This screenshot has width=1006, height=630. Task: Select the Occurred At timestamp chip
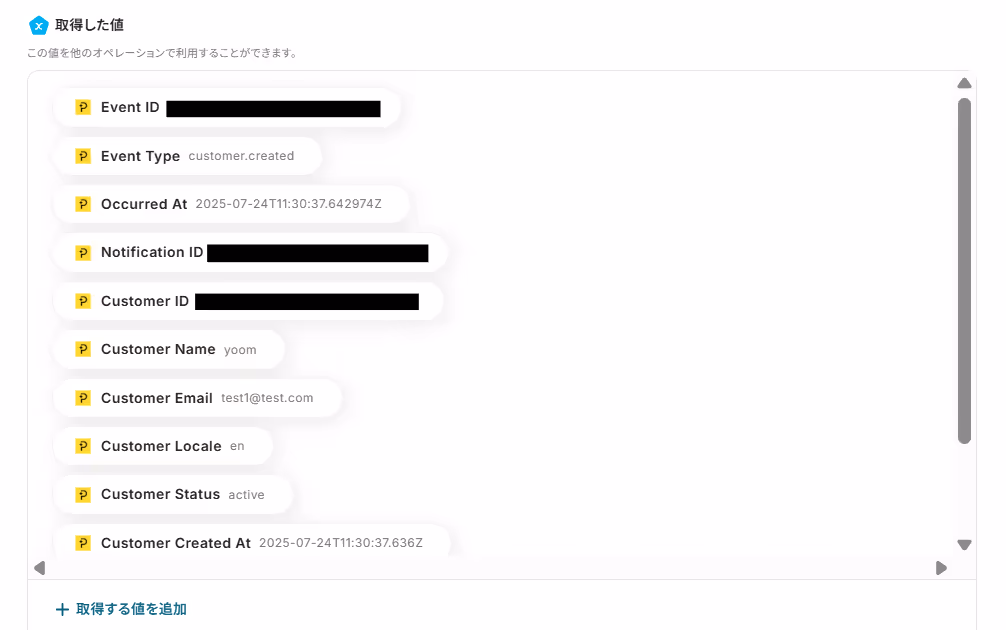[232, 204]
